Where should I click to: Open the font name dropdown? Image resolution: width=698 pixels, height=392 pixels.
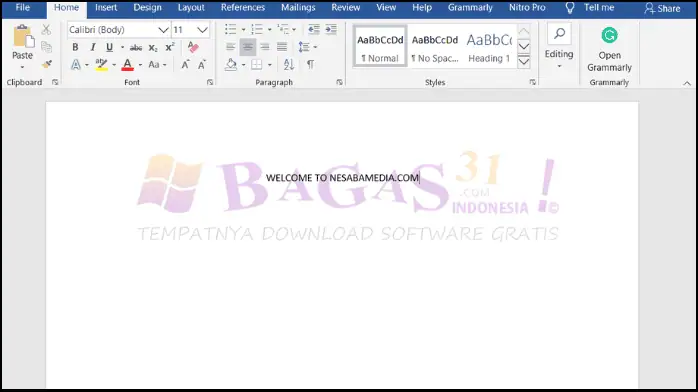163,30
